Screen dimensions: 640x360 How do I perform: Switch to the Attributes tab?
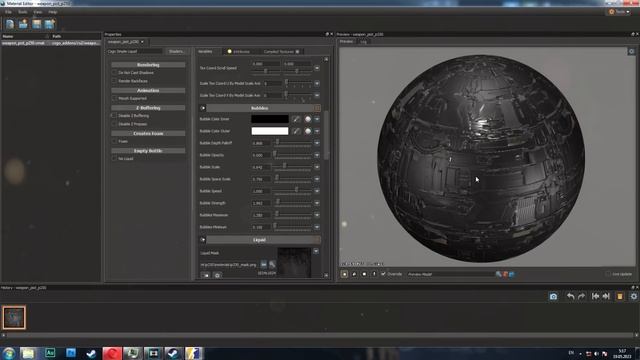coord(239,51)
